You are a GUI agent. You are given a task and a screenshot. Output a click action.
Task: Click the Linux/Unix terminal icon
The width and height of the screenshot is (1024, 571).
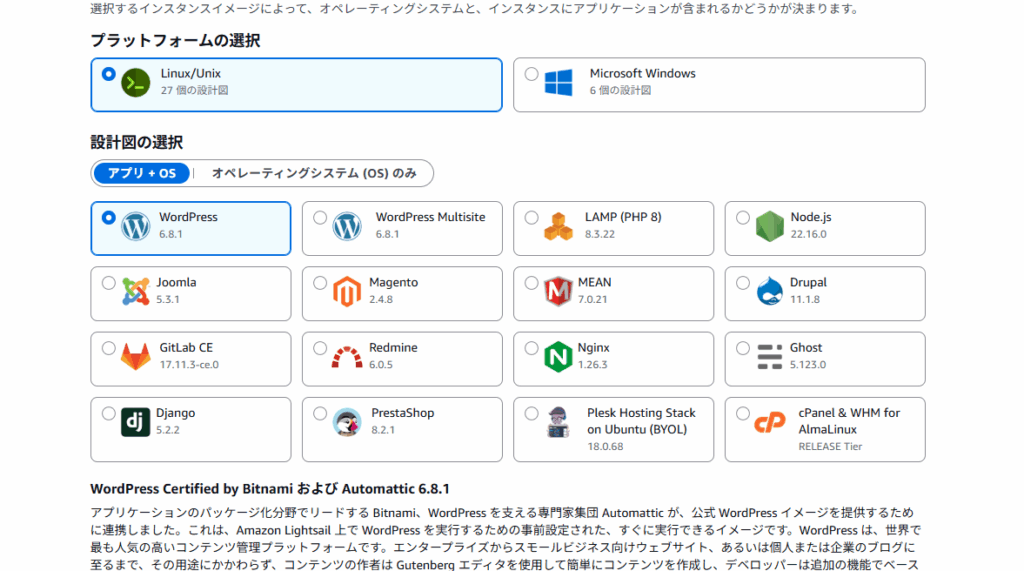pyautogui.click(x=136, y=83)
